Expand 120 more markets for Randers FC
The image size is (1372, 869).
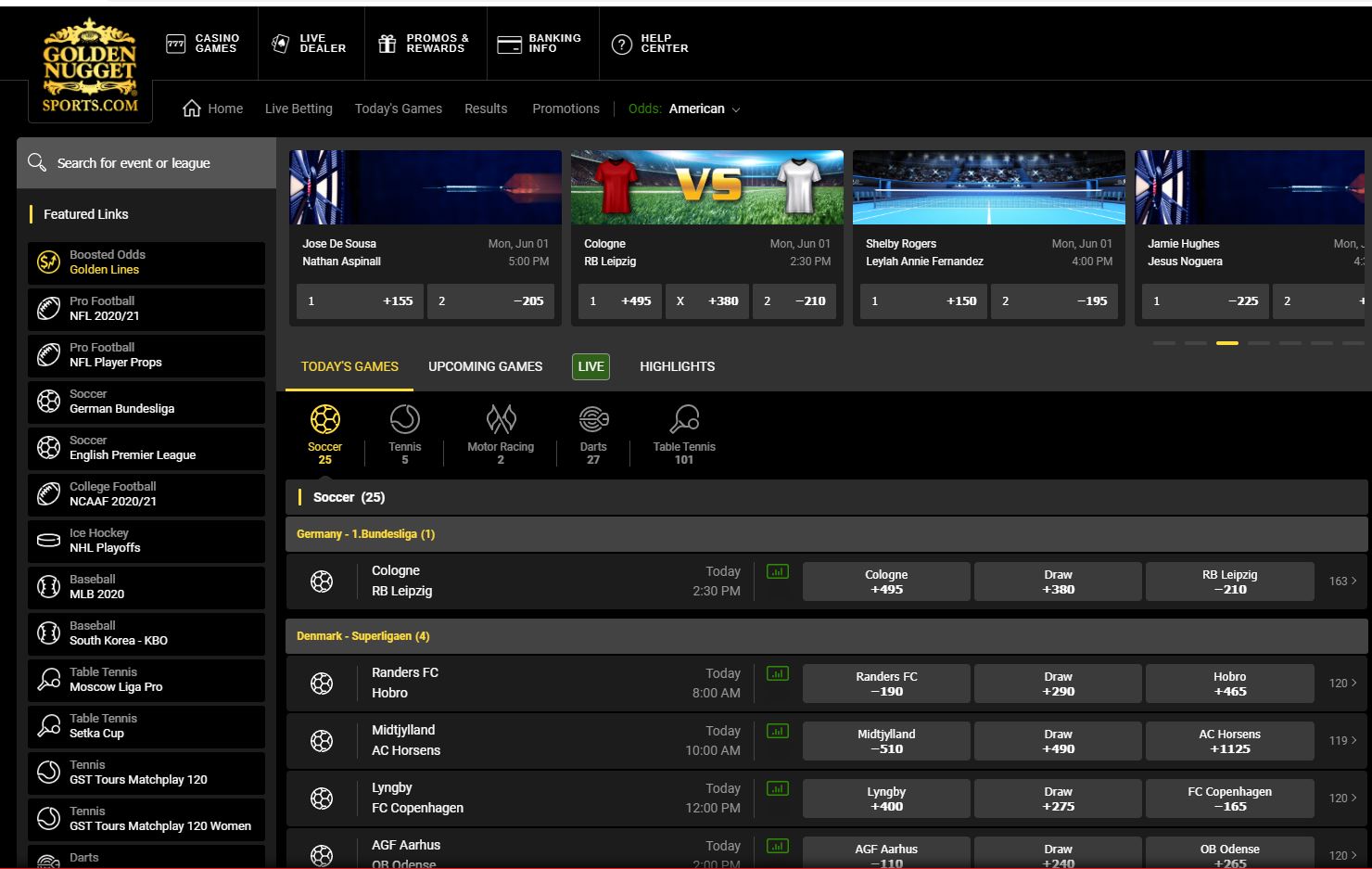pos(1342,684)
